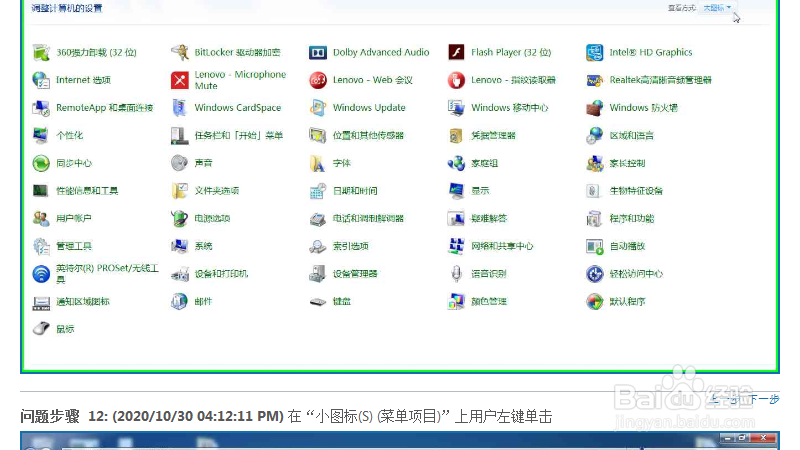Open 性能信息和工具 icon
The height and width of the screenshot is (450, 800).
(41, 191)
